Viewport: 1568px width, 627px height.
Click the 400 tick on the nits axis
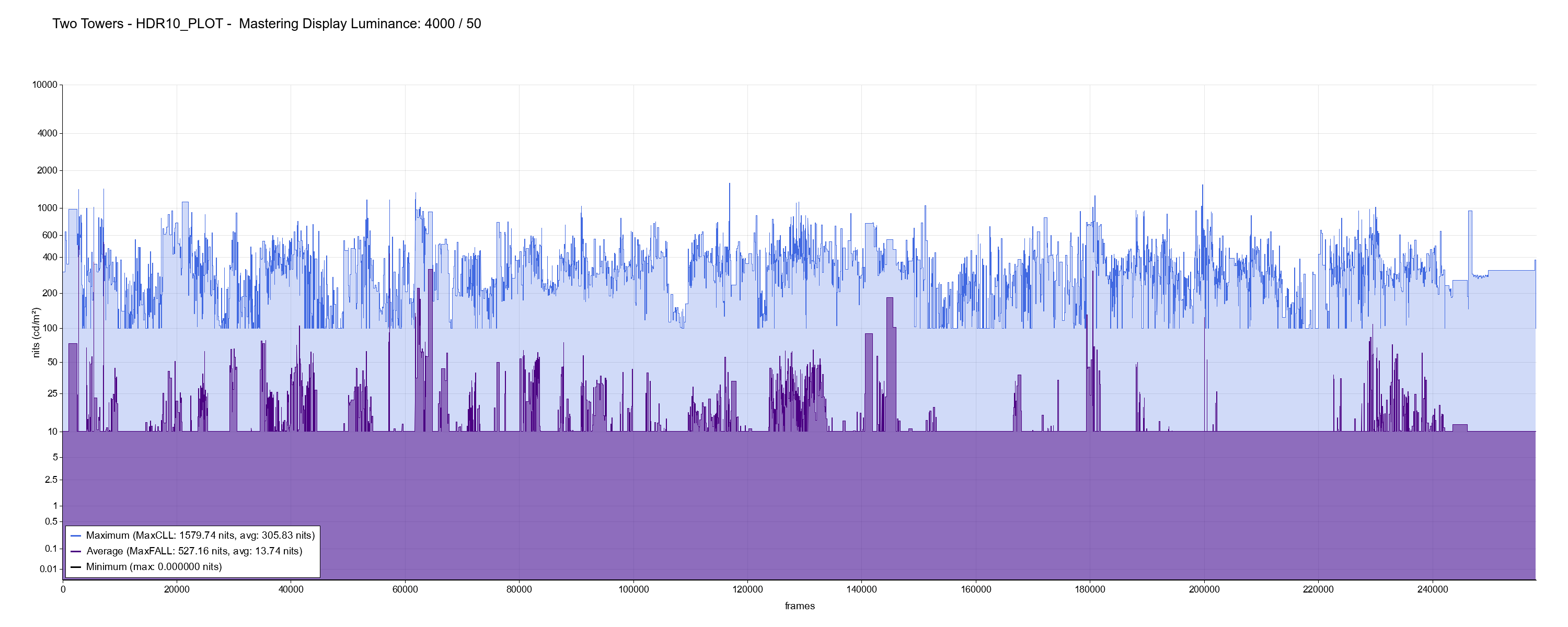pos(49,257)
